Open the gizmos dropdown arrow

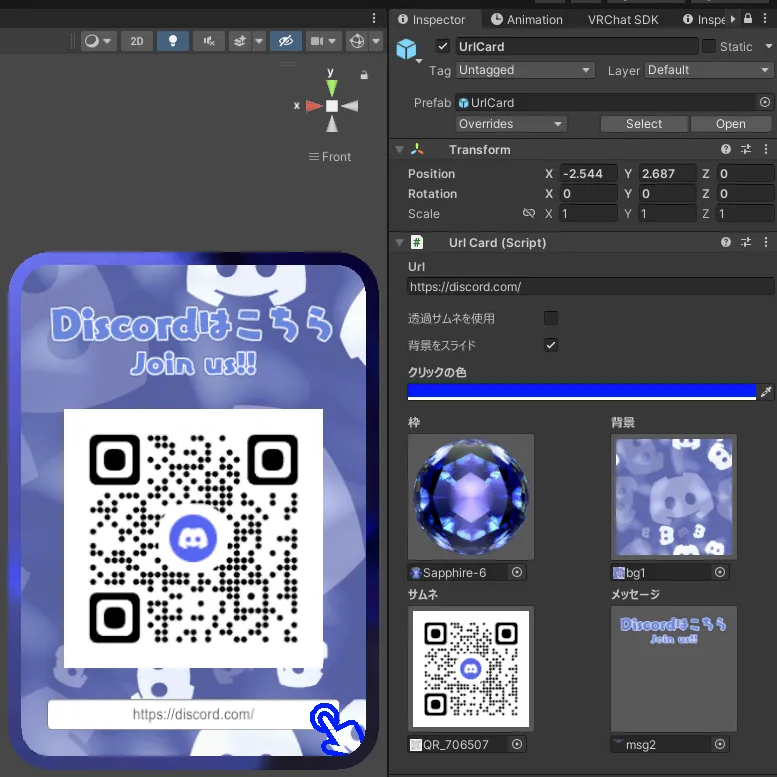point(376,41)
